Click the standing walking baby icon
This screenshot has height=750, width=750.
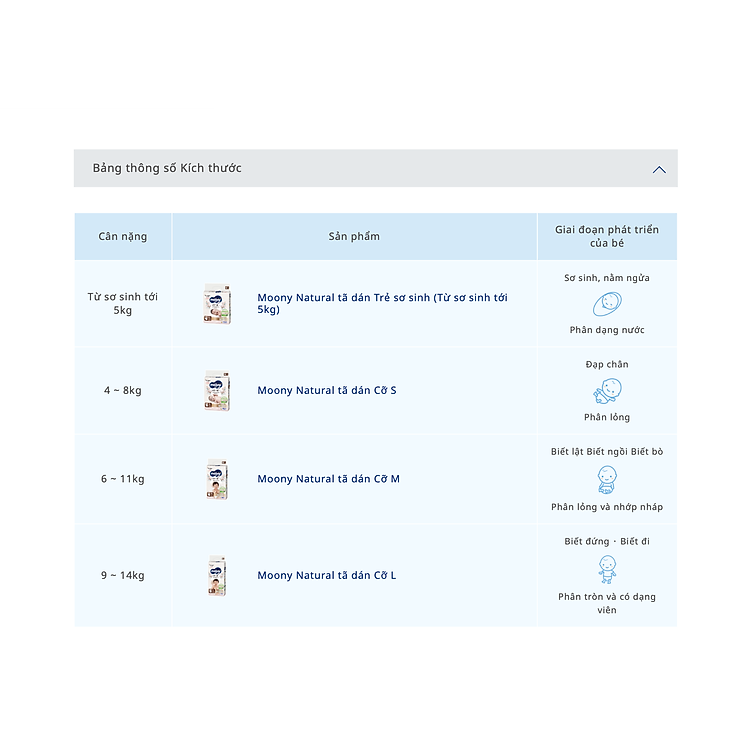[607, 569]
